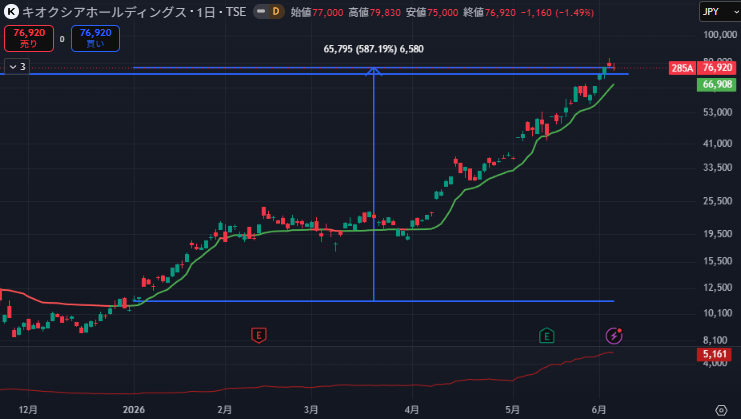Screen dimensions: 741x419
Task: Click the high price 高値 79,830
Action: coord(375,12)
